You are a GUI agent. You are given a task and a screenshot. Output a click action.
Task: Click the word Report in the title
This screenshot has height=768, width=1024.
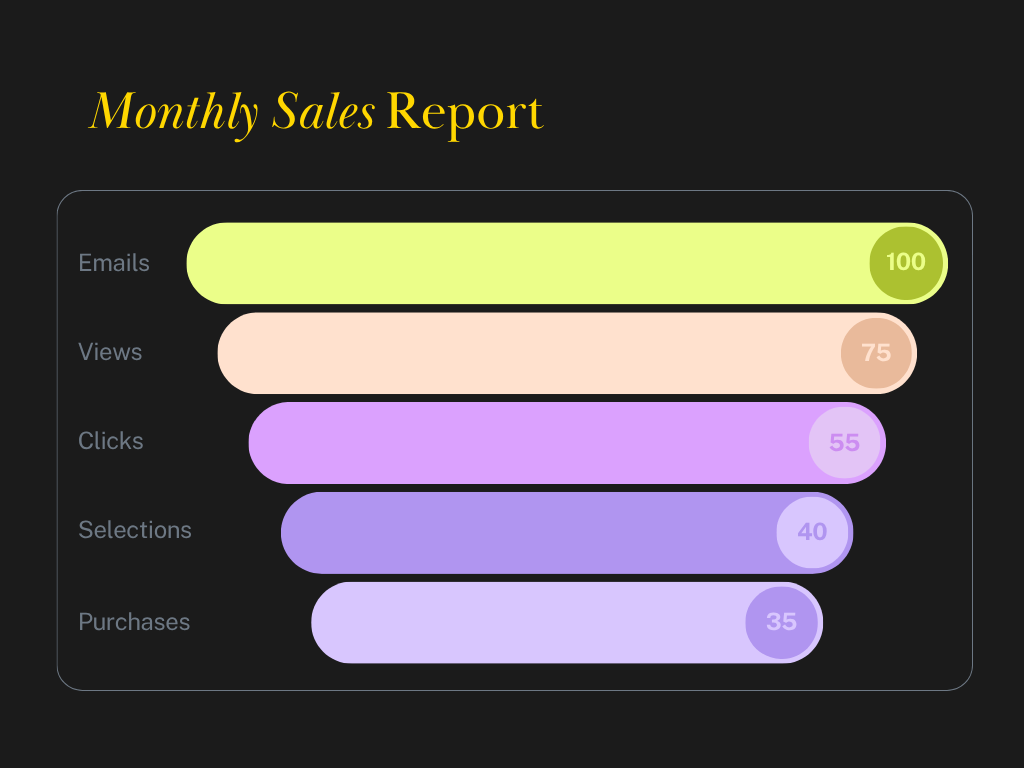[464, 112]
